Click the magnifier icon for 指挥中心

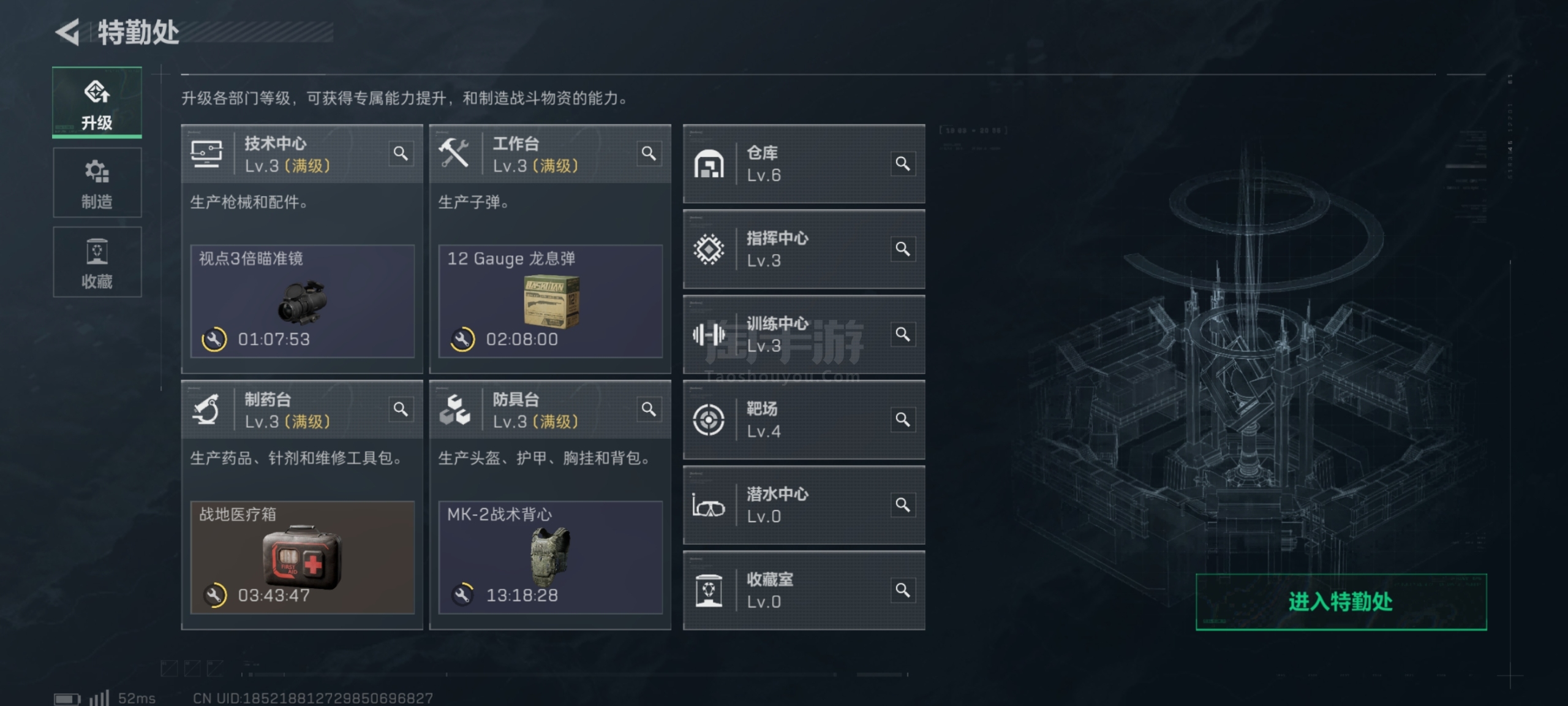902,249
